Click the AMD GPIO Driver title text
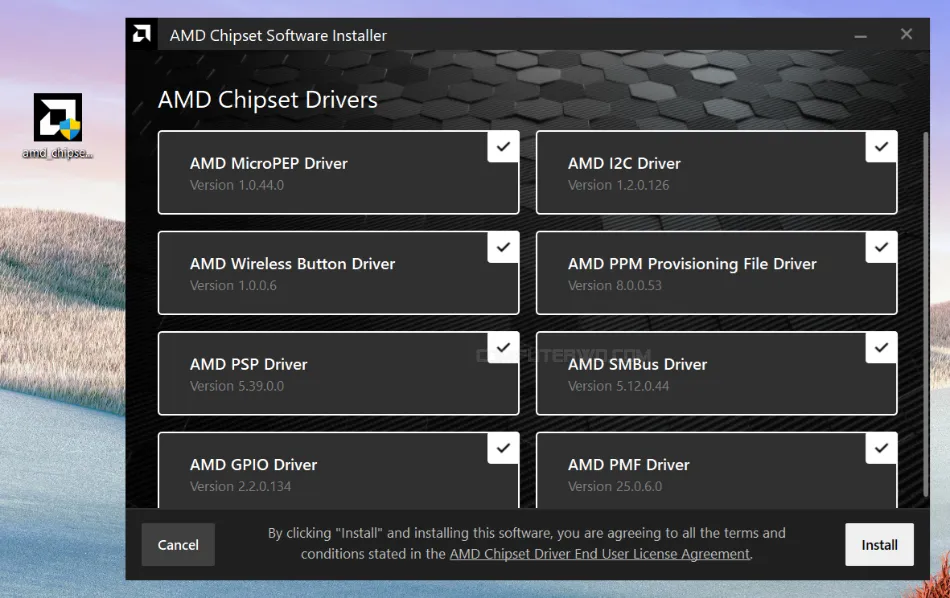The image size is (950, 598). coord(253,465)
